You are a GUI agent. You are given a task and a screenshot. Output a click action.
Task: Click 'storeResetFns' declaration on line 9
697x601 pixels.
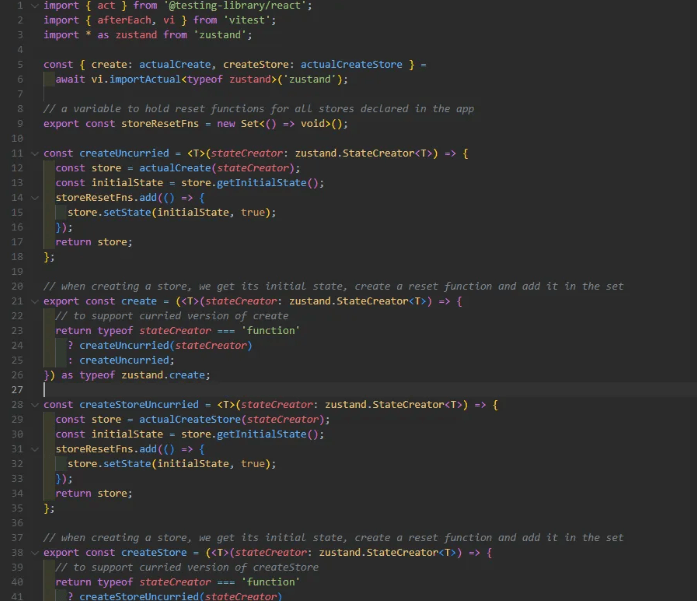[x=160, y=124]
